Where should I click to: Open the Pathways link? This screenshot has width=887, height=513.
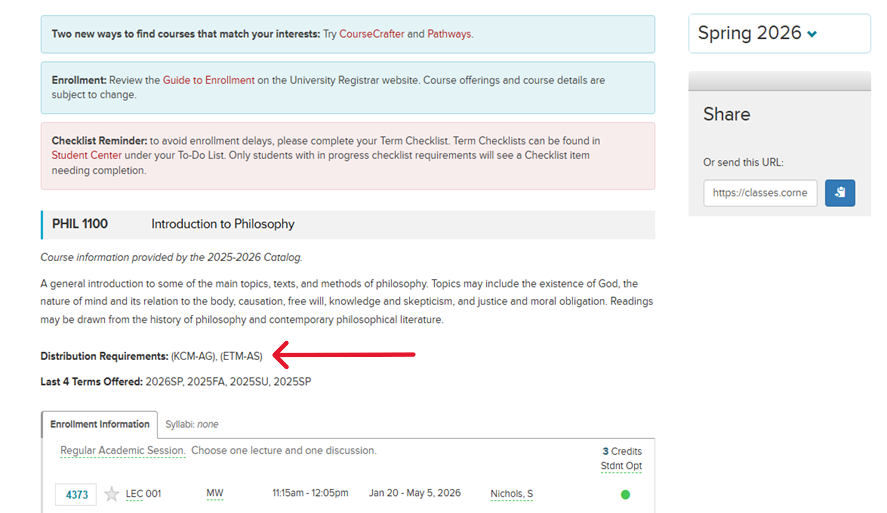pos(449,34)
